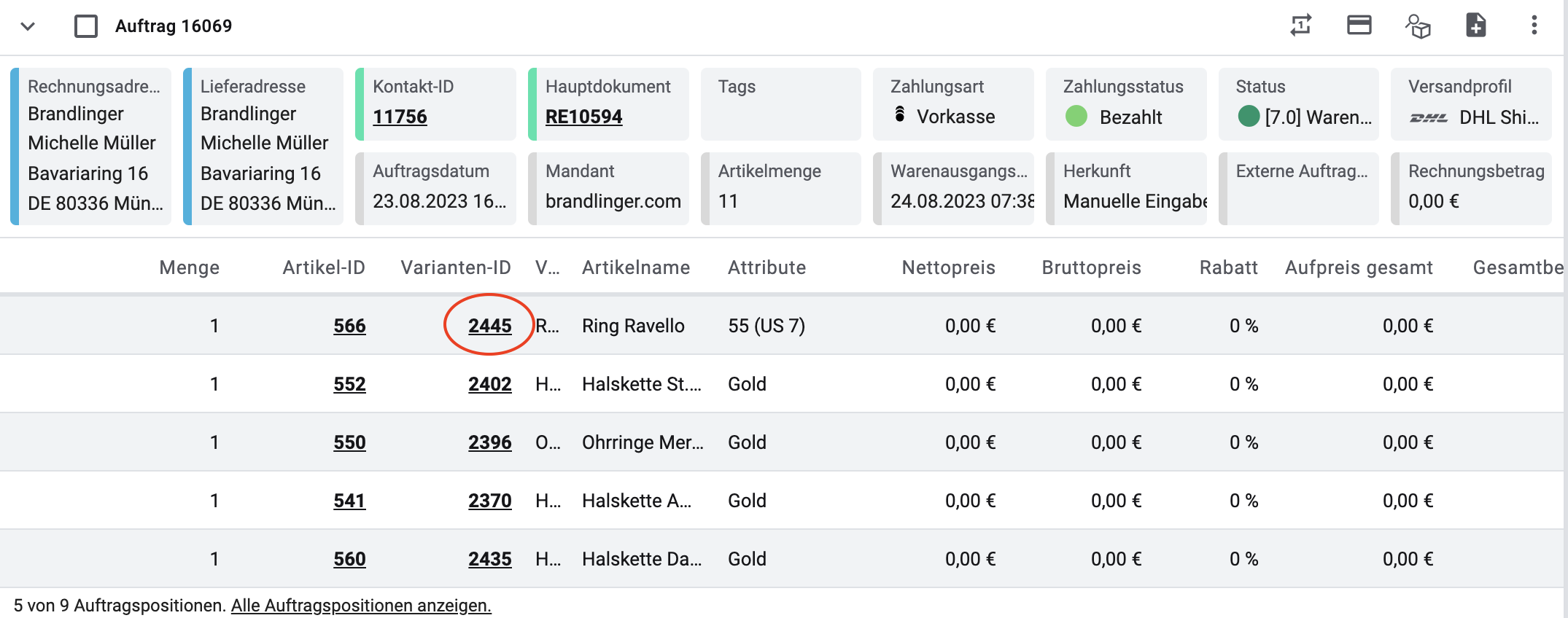Click the DHL logo in Versandprofil
1568x618 pixels.
[1429, 117]
